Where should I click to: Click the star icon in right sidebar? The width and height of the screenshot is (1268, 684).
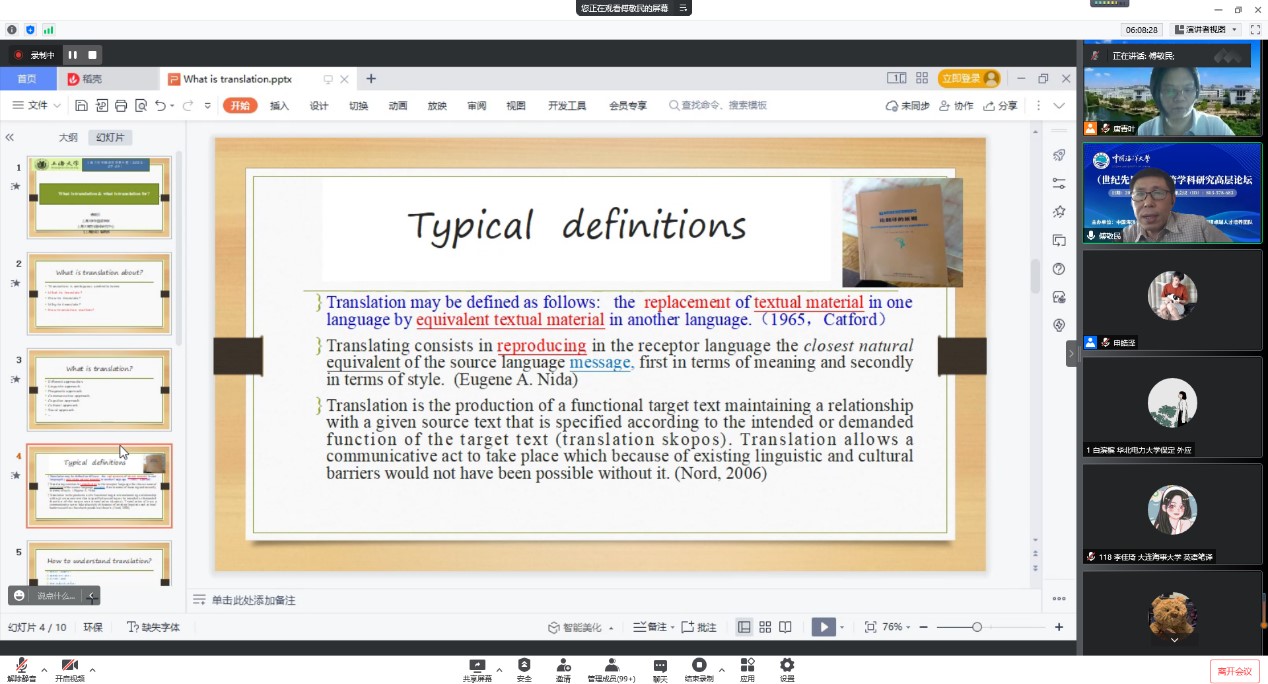click(1059, 212)
